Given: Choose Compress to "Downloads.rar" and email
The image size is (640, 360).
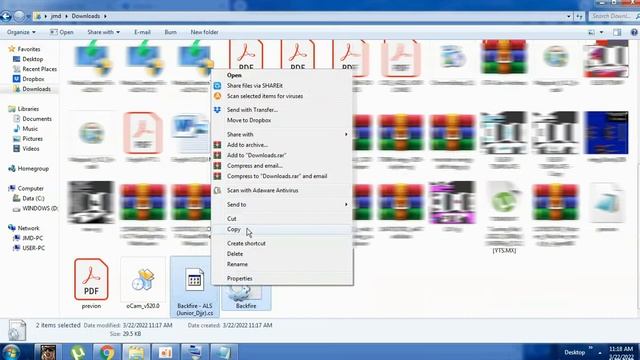Looking at the screenshot, I should coord(282,176).
